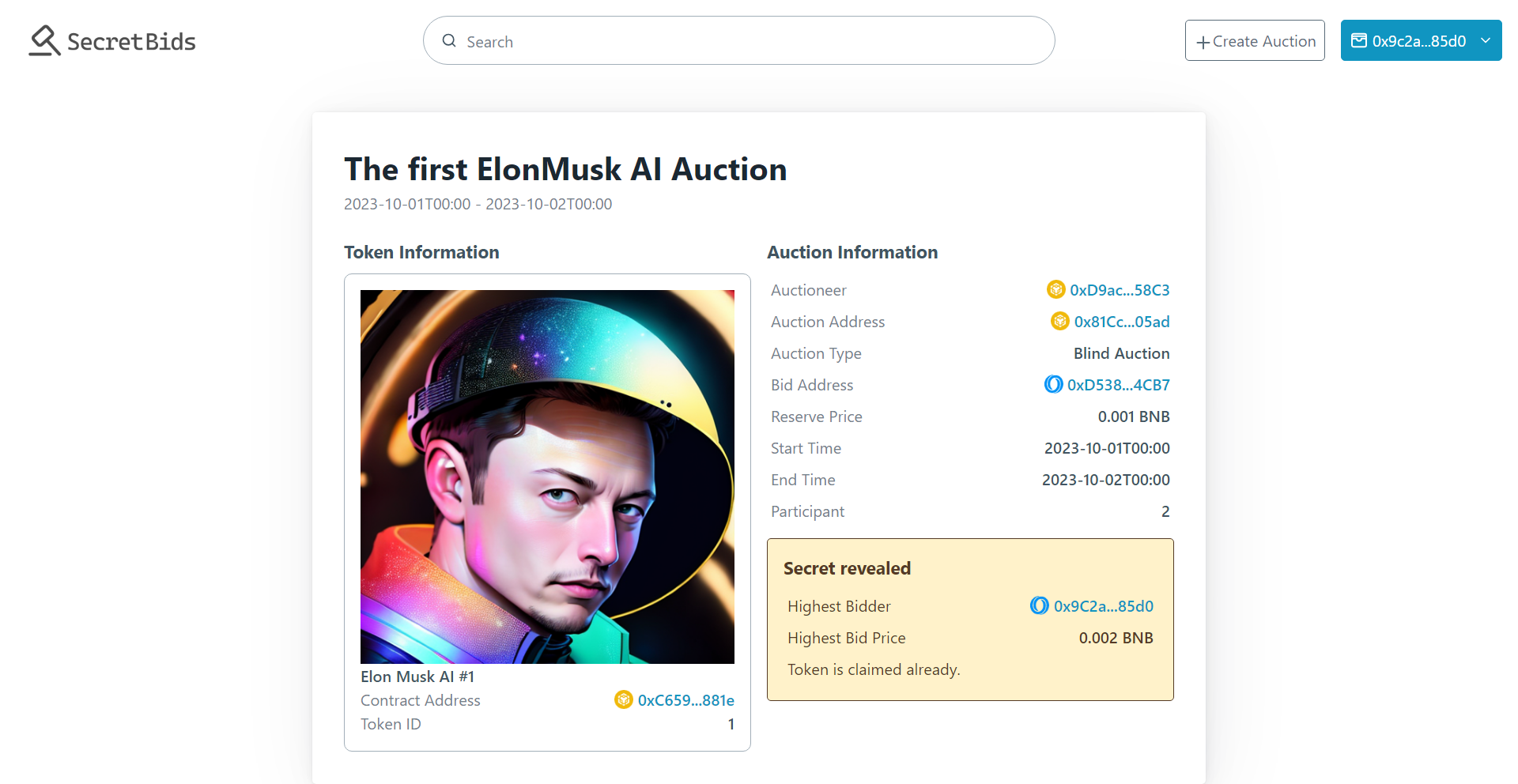Click the wallet icon in account button
This screenshot has width=1518, height=784.
1358,40
